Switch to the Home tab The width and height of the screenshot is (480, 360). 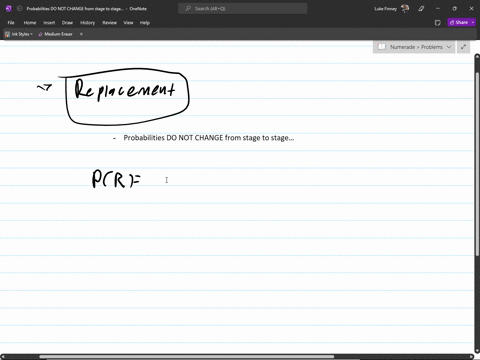point(30,23)
